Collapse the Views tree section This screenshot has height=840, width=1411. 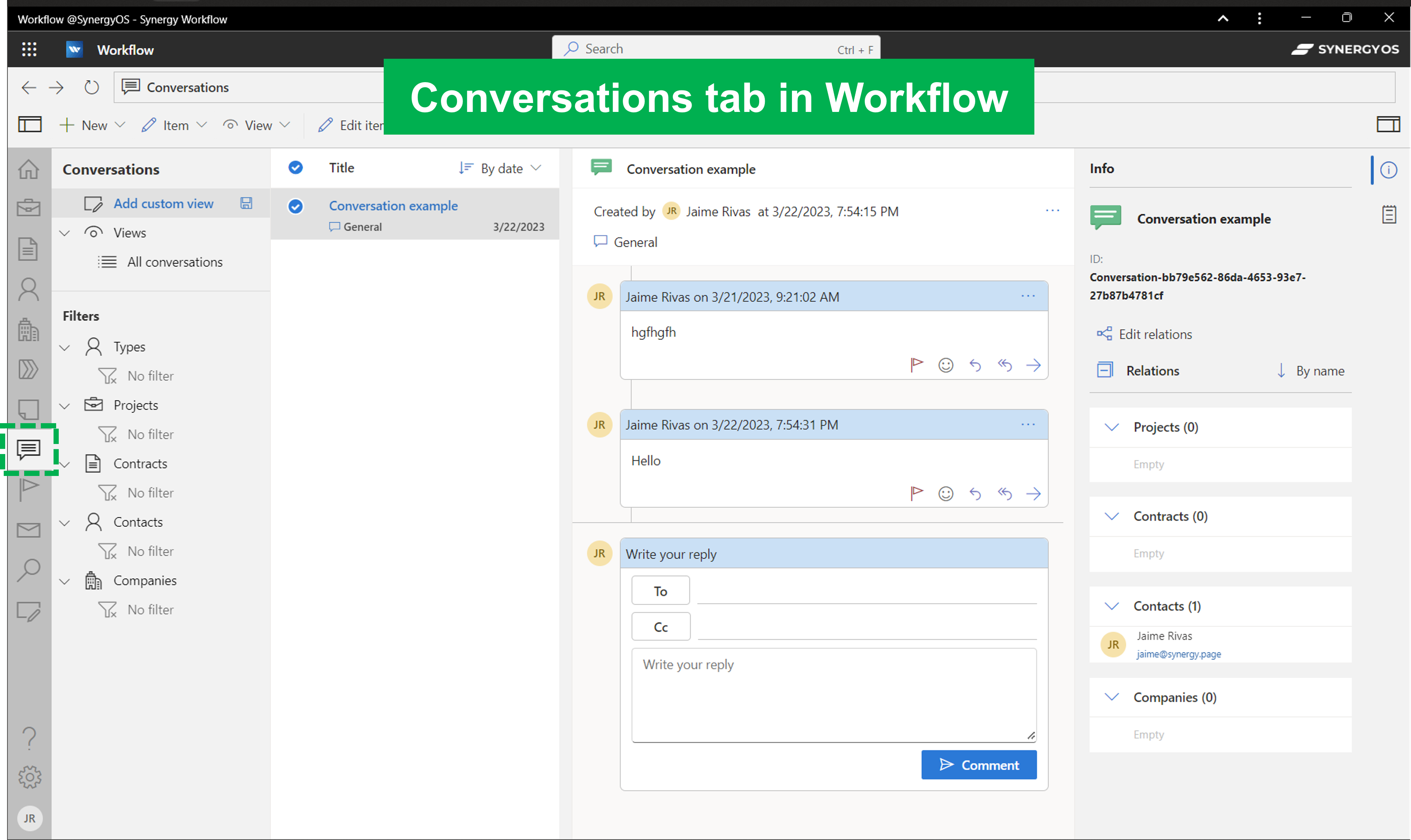tap(65, 233)
